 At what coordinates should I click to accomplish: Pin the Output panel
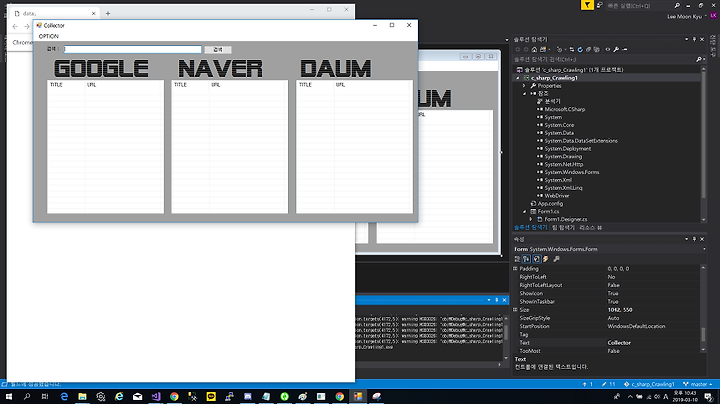[496, 300]
